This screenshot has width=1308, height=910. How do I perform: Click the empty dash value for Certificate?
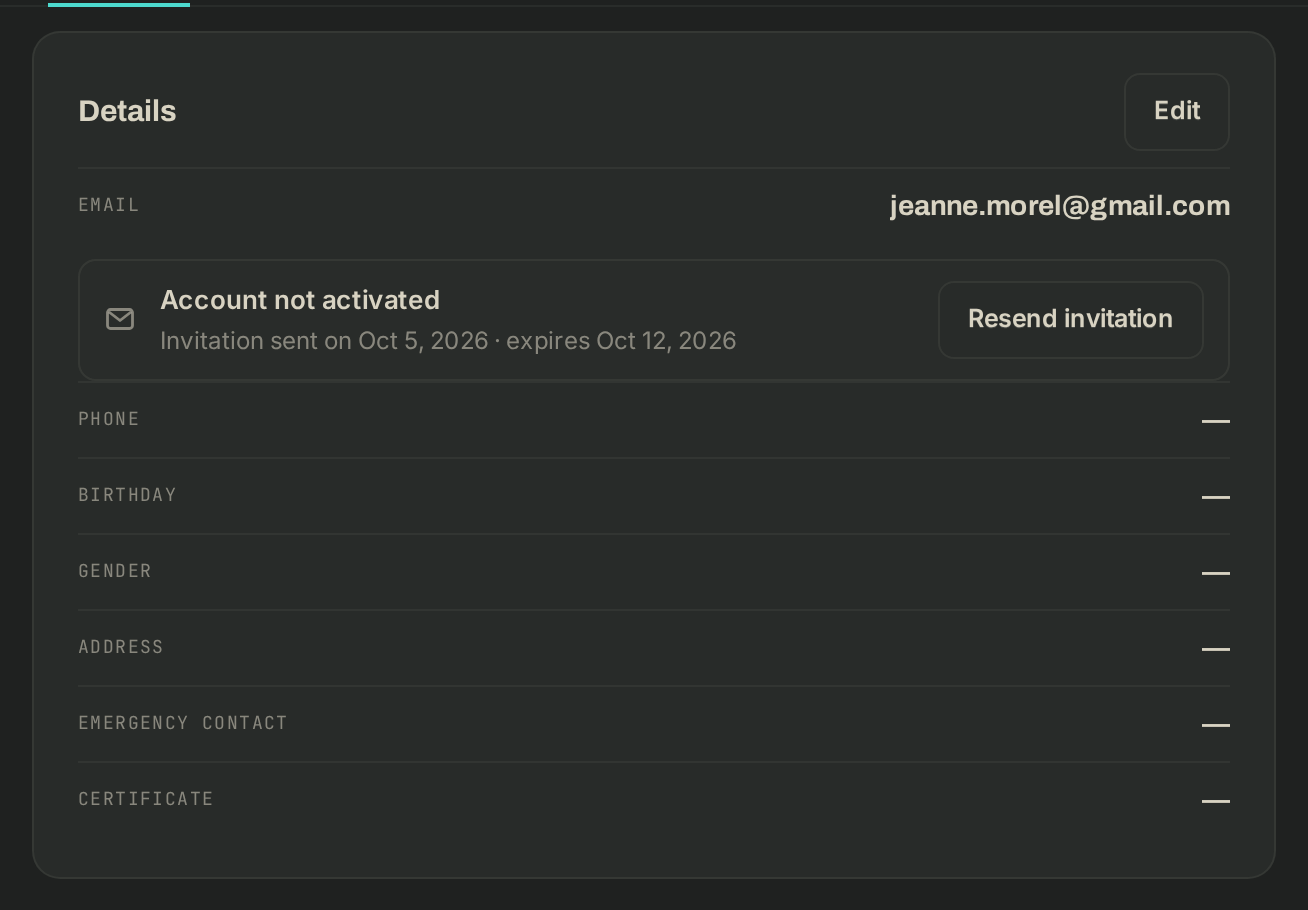[1216, 801]
